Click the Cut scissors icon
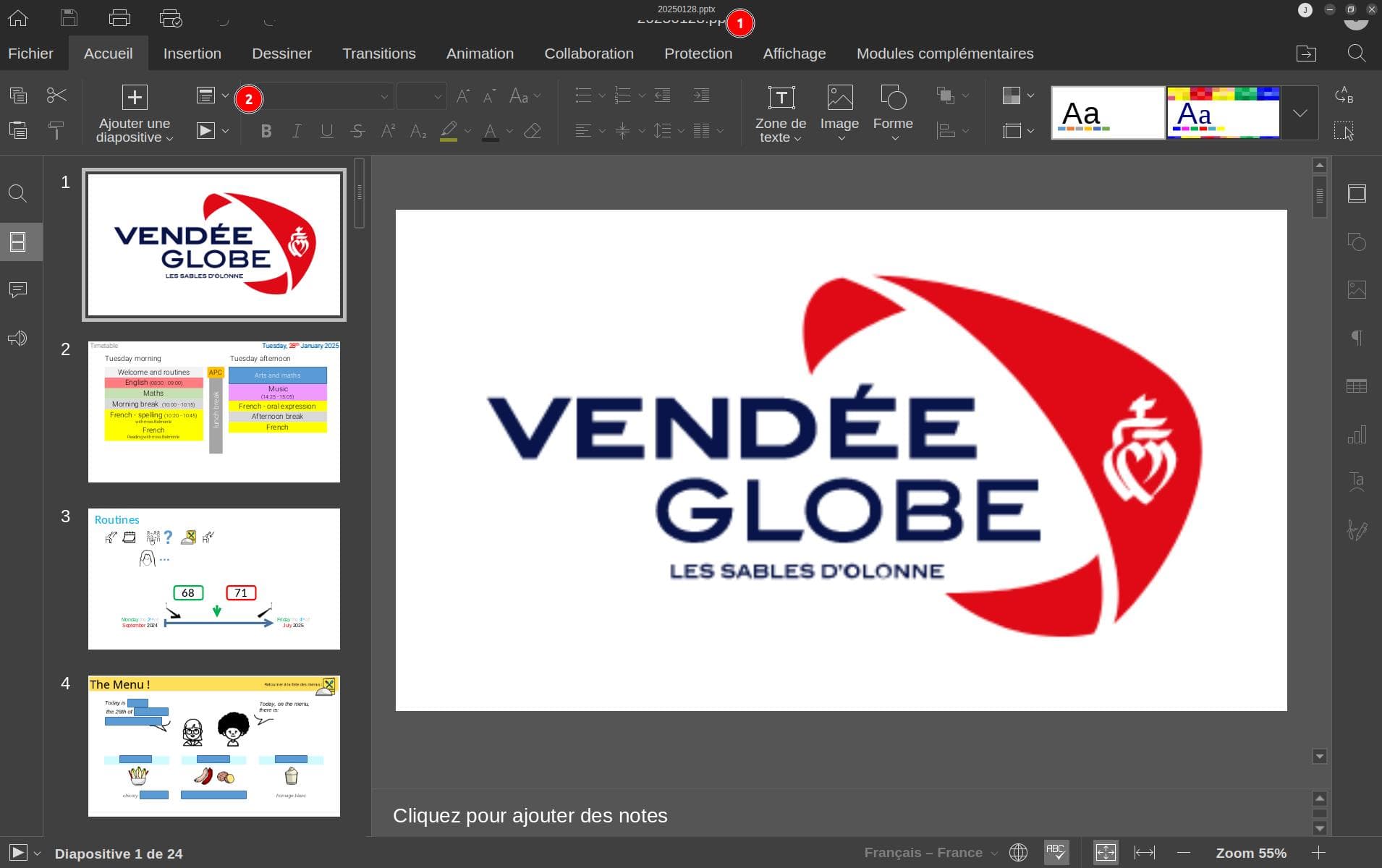The height and width of the screenshot is (868, 1382). pos(56,95)
